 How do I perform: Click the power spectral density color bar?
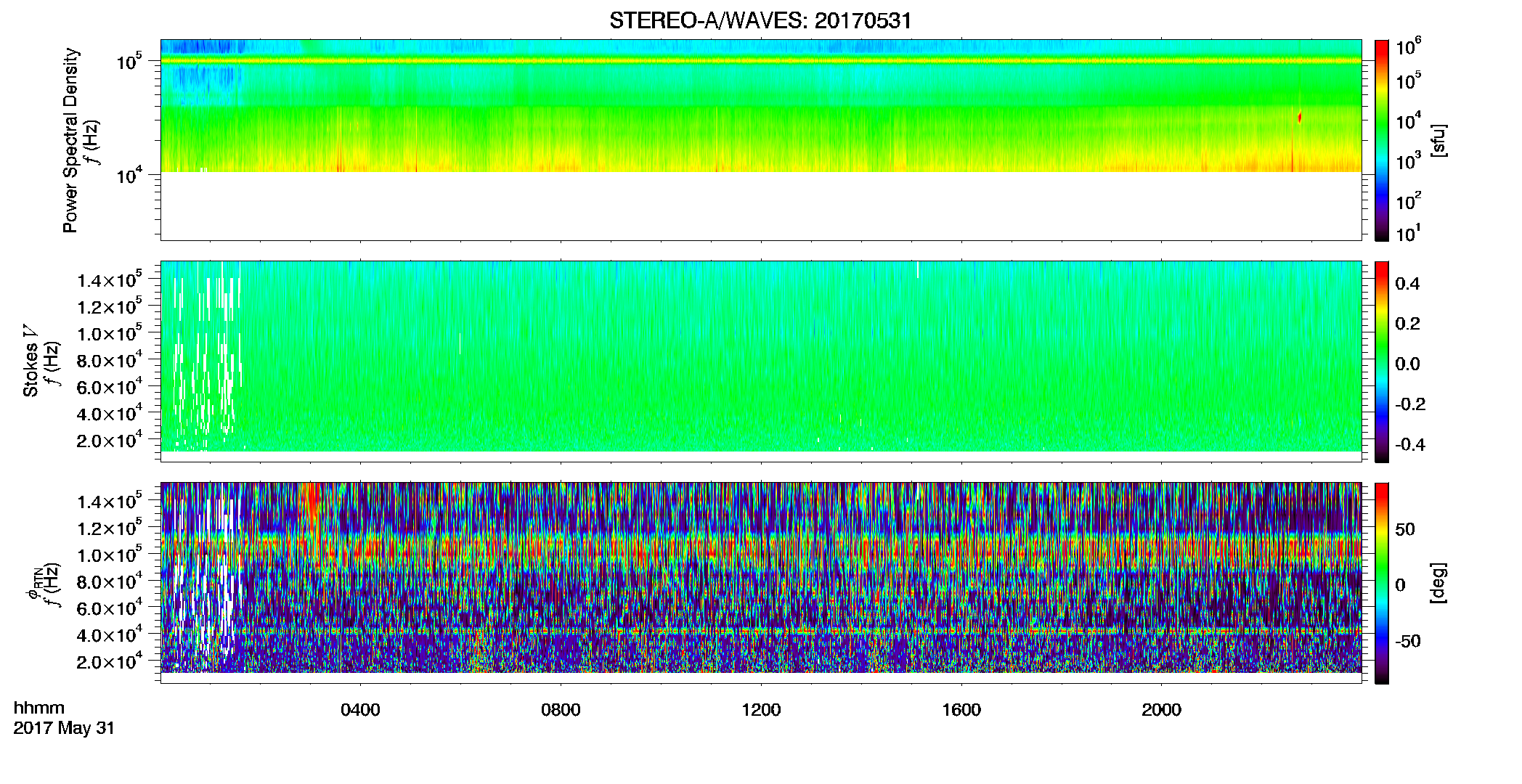(1382, 140)
